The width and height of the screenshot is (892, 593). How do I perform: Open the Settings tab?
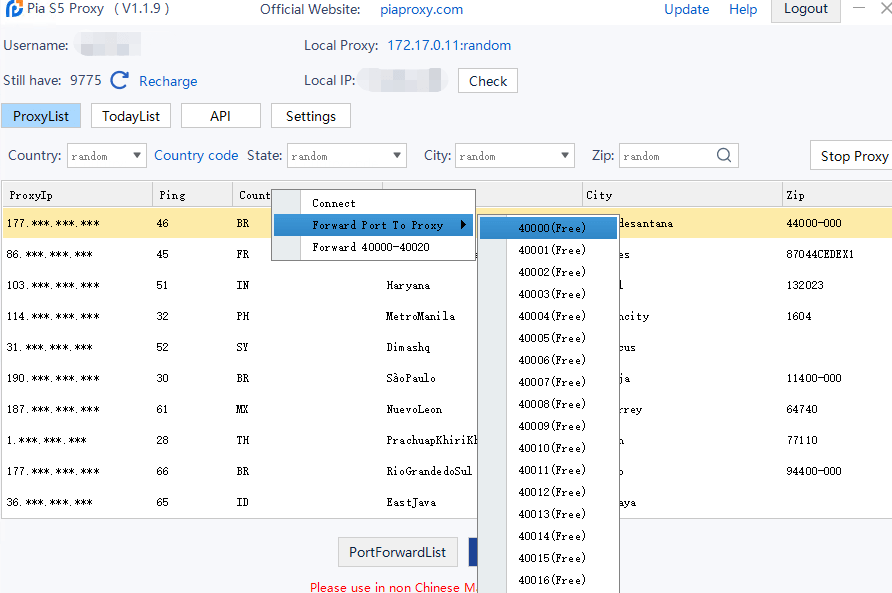coord(310,115)
